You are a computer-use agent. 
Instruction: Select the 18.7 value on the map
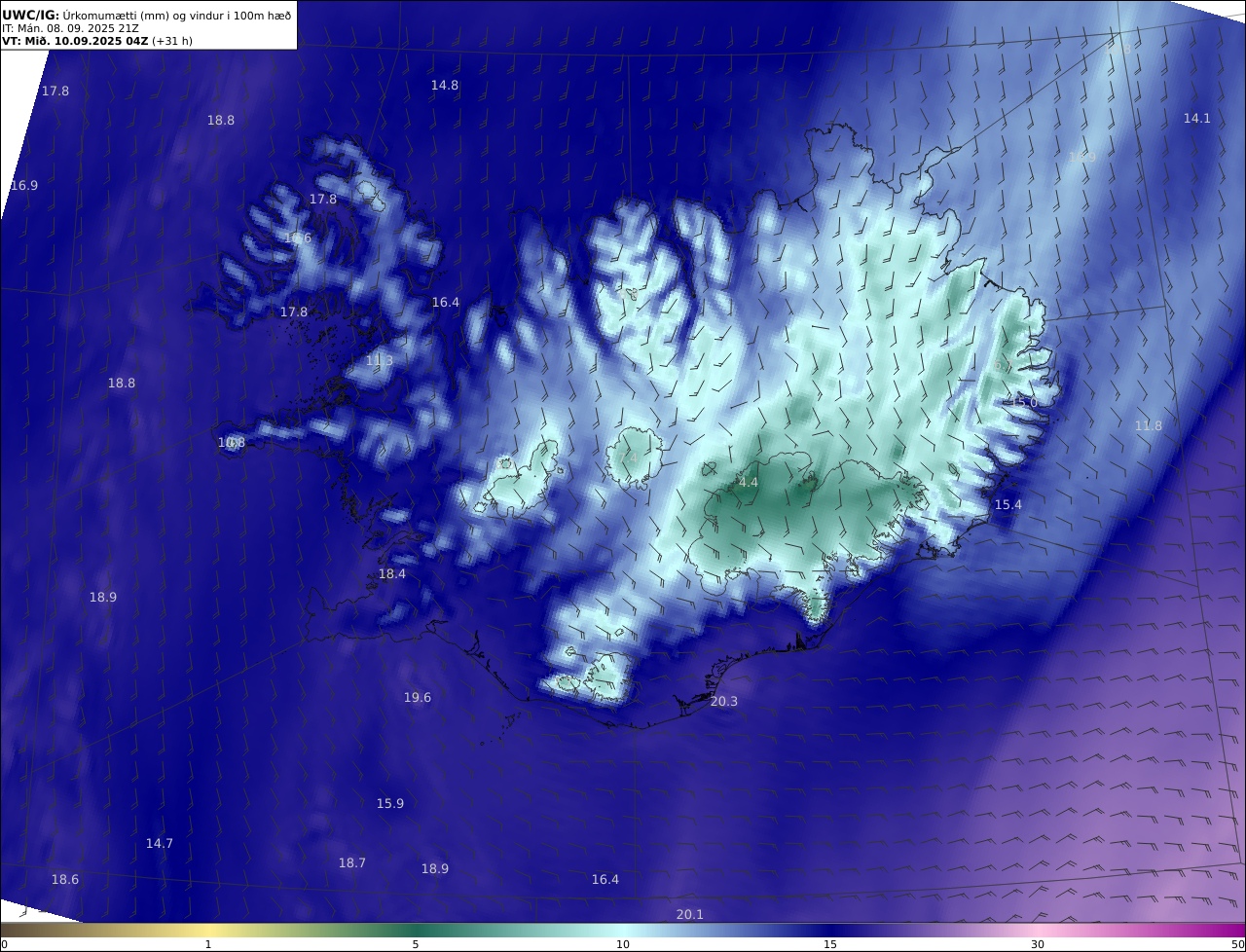[x=352, y=863]
